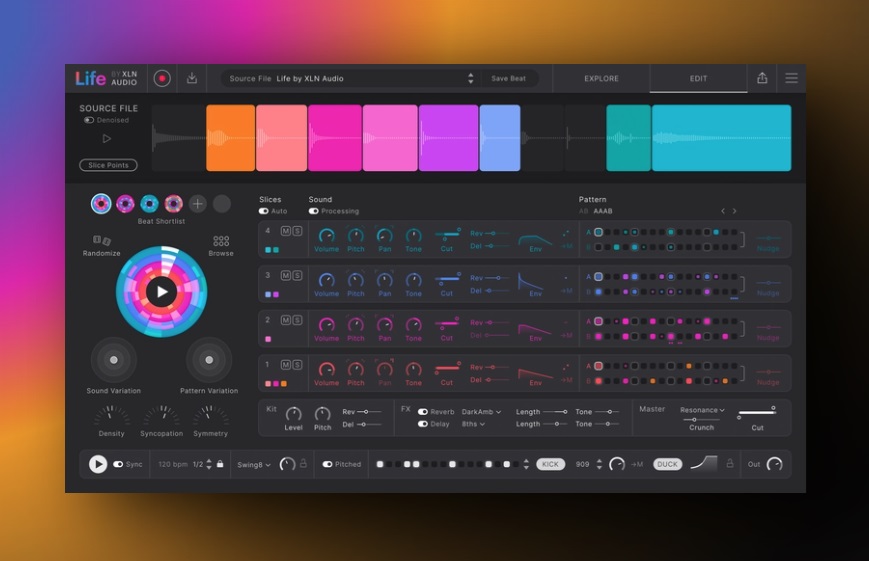Click the Out volume knob
869x561 pixels.
coord(774,464)
